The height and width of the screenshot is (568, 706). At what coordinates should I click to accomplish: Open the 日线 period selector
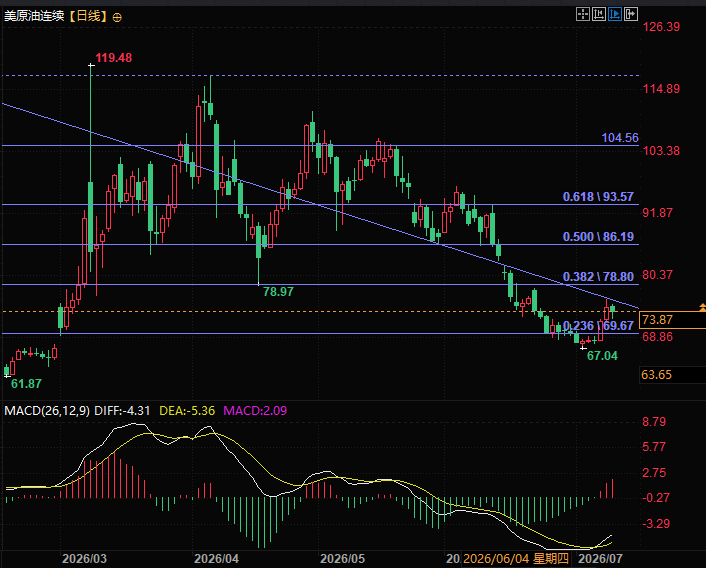tap(89, 17)
